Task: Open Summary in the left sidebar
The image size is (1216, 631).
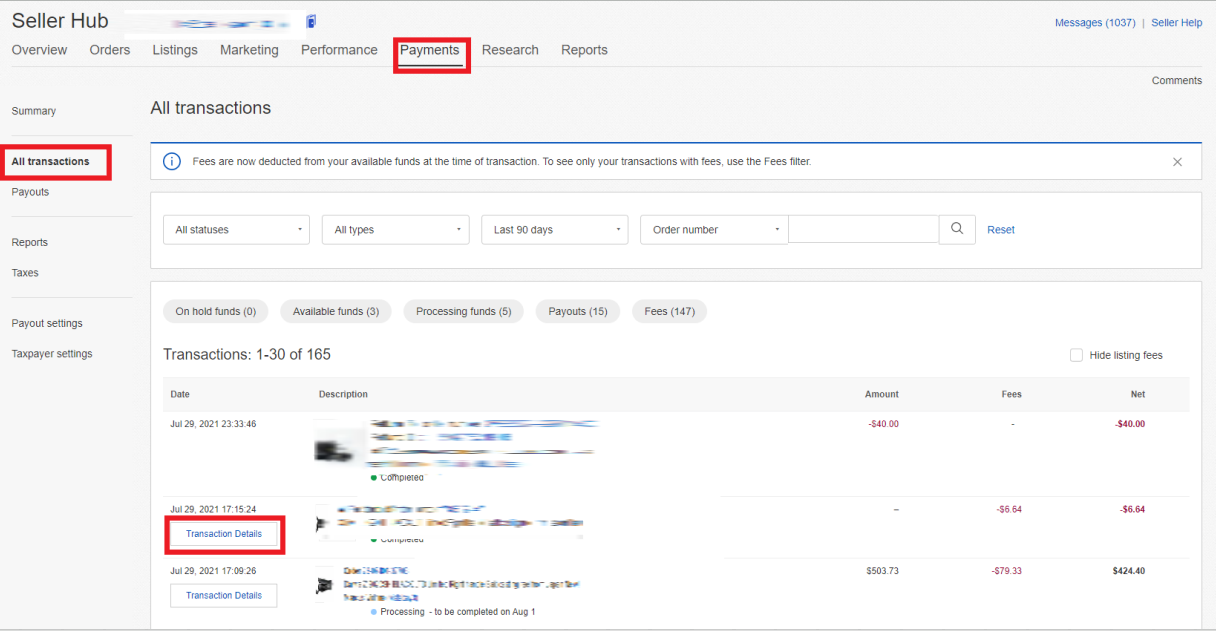Action: [x=34, y=111]
